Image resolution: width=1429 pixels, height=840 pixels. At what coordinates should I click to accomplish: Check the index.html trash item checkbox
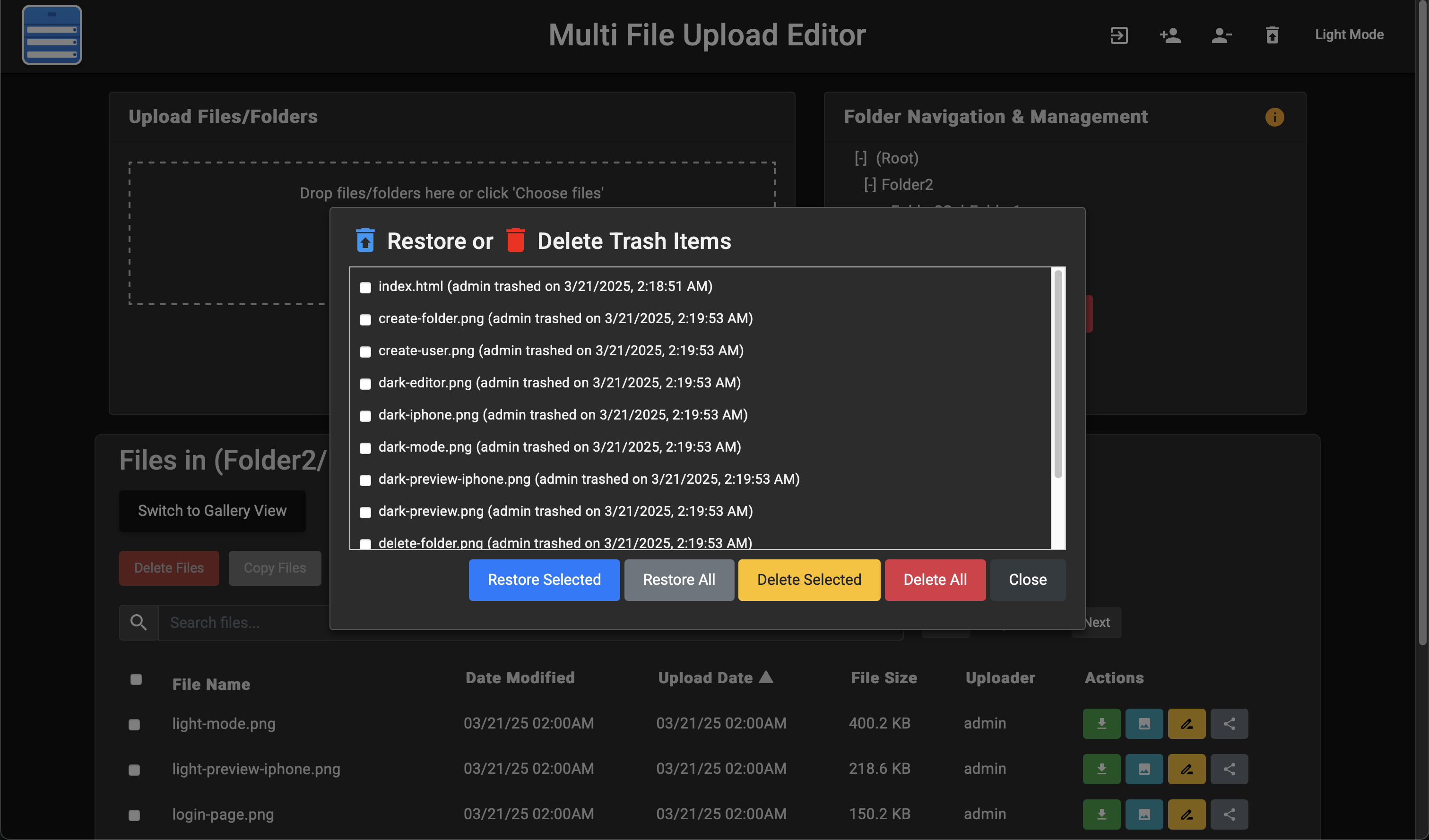365,287
